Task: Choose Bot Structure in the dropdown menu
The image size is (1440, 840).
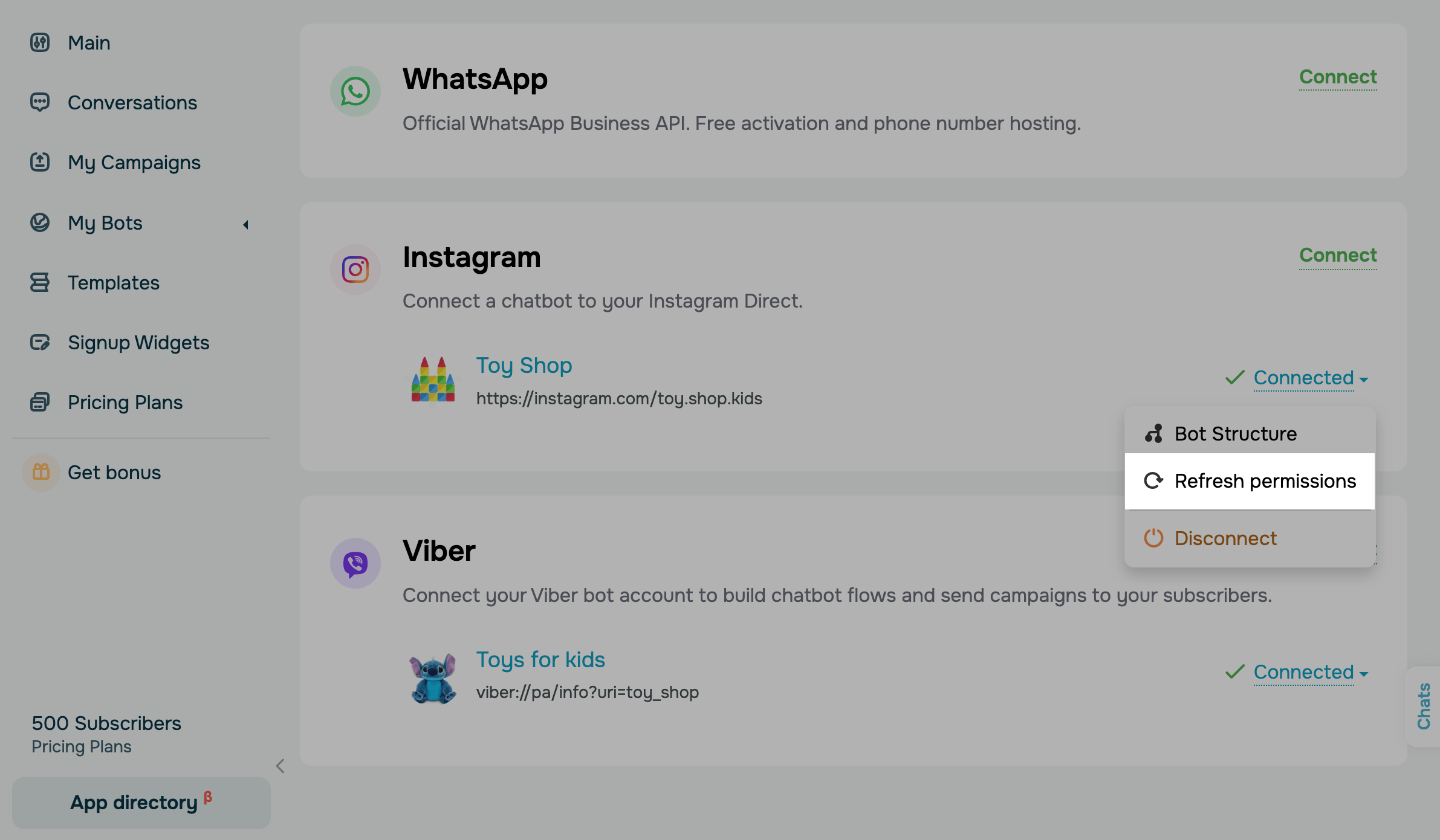Action: coord(1250,433)
